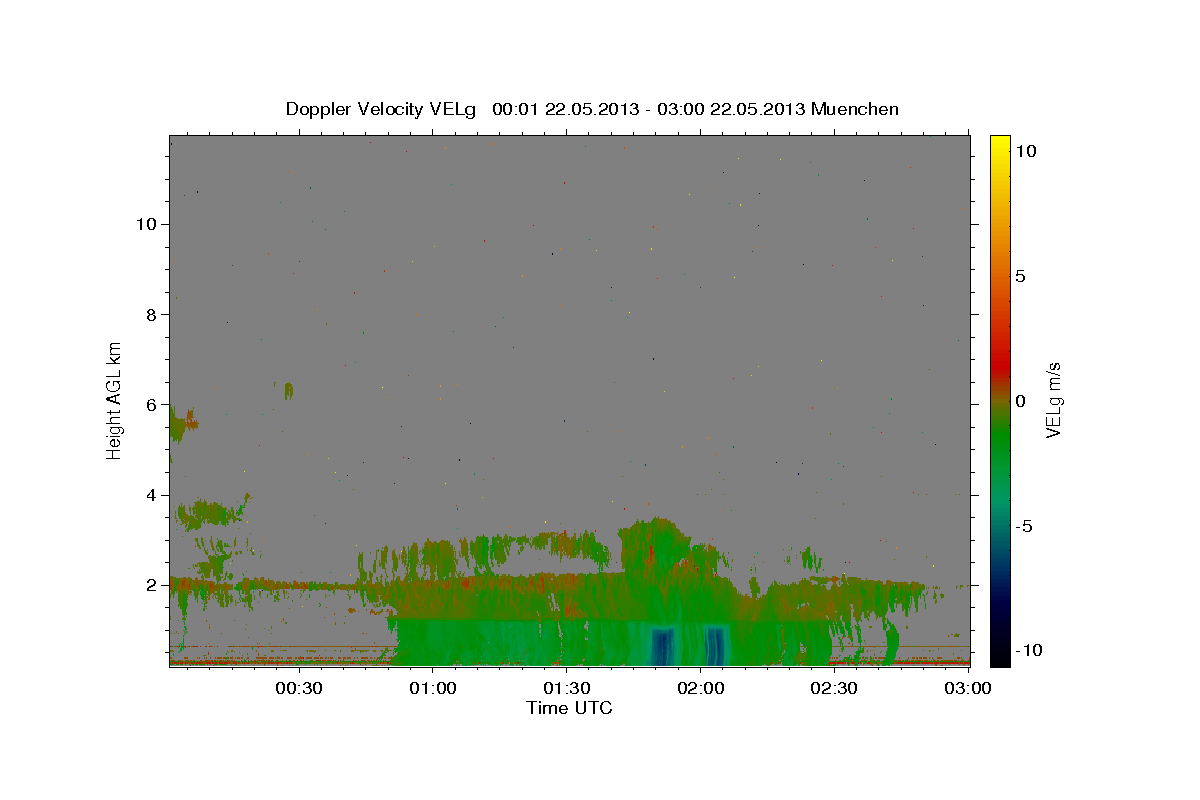Click the dark blue downdraft column after 02:00
The image size is (1200, 800).
click(716, 646)
